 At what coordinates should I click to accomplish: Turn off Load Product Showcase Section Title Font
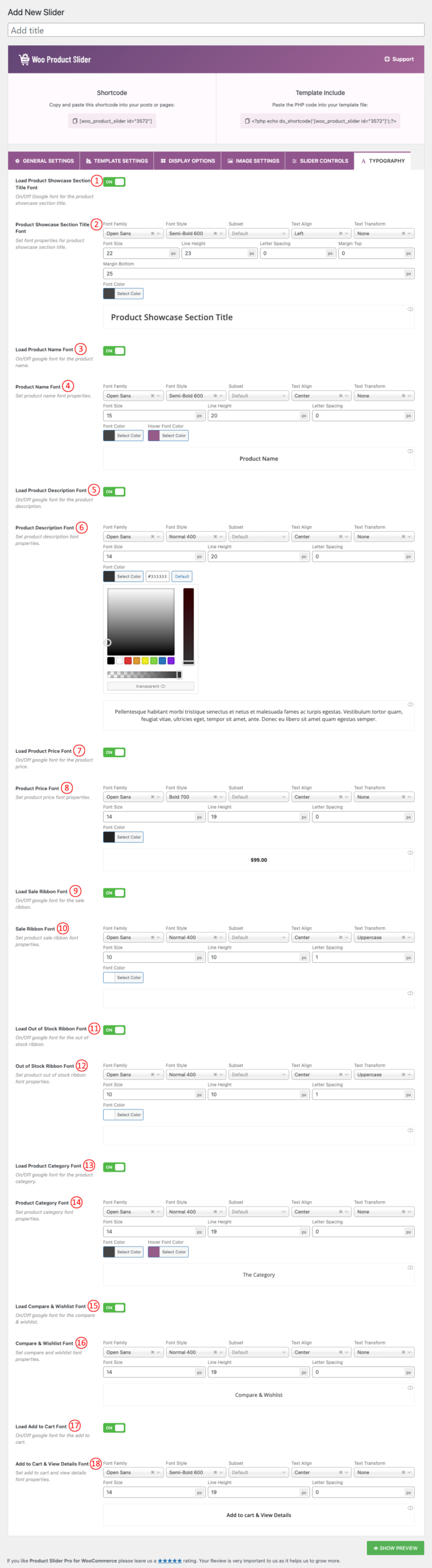(x=114, y=182)
